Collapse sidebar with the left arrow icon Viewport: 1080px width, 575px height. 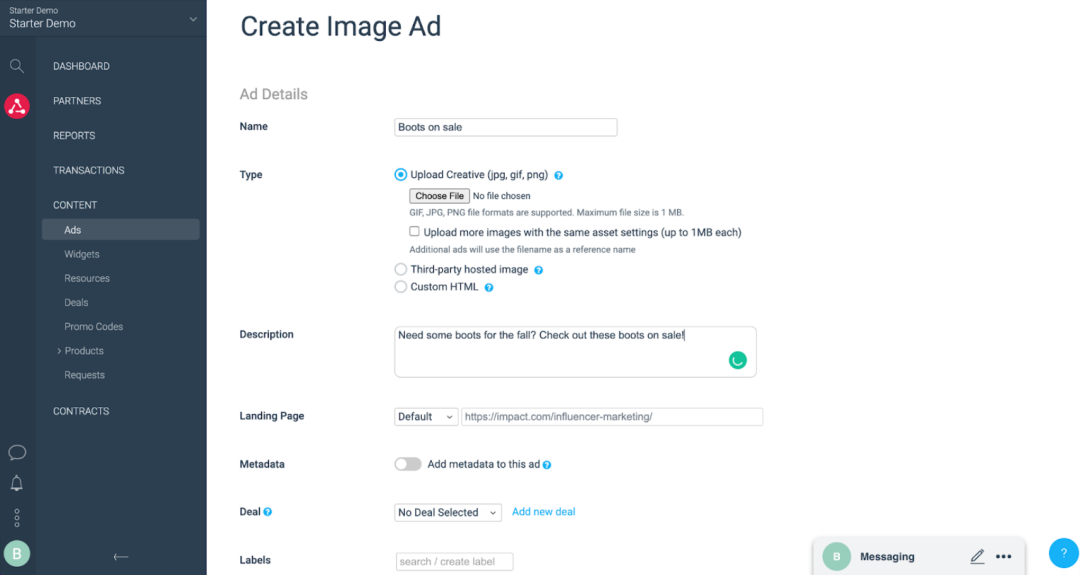[121, 557]
